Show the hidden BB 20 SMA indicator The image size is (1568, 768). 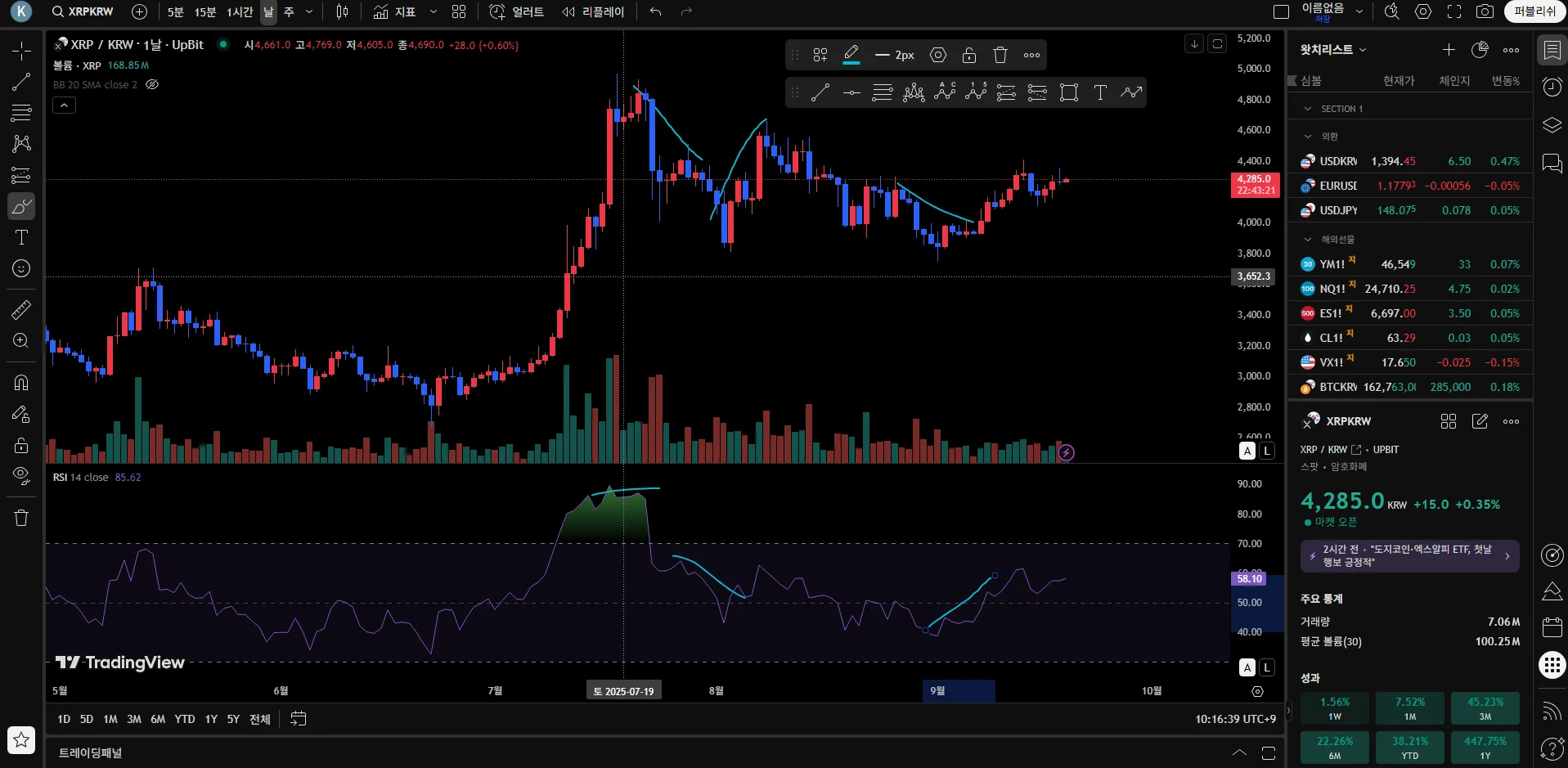coord(152,84)
